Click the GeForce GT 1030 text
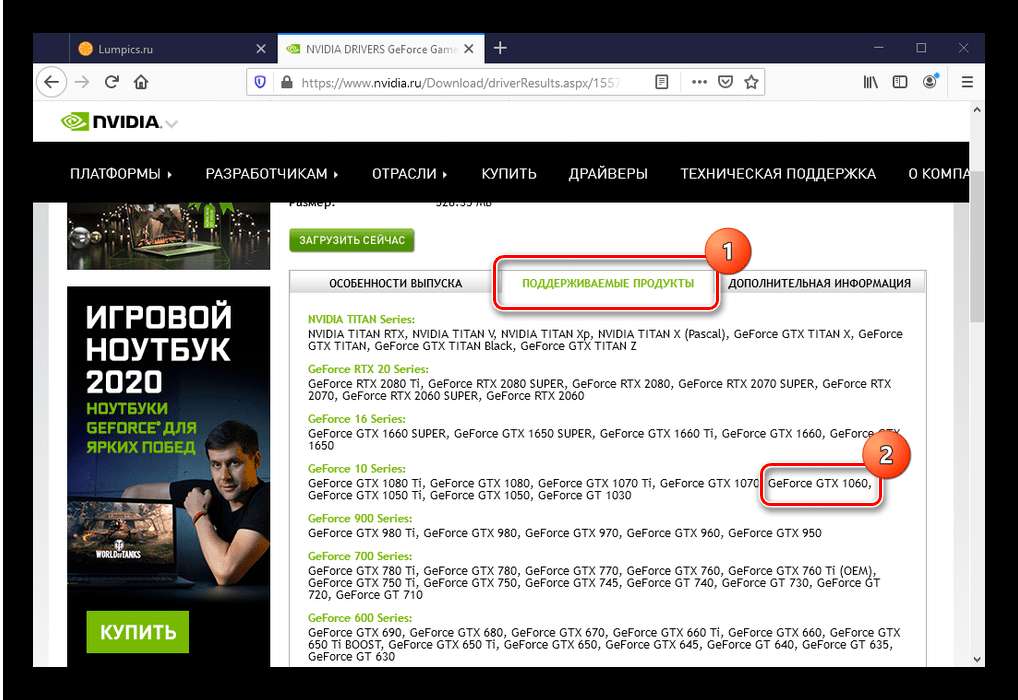The height and width of the screenshot is (700, 1018). (x=584, y=495)
